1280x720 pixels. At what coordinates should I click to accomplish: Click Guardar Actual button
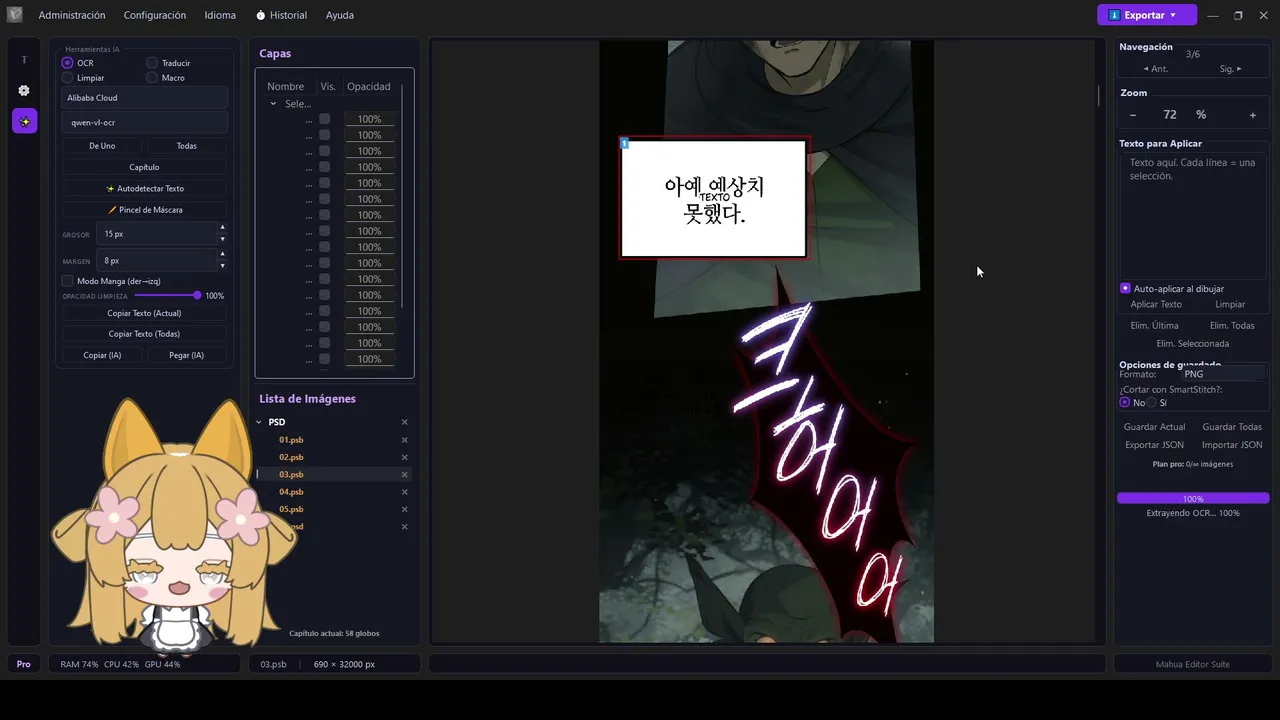pos(1155,427)
